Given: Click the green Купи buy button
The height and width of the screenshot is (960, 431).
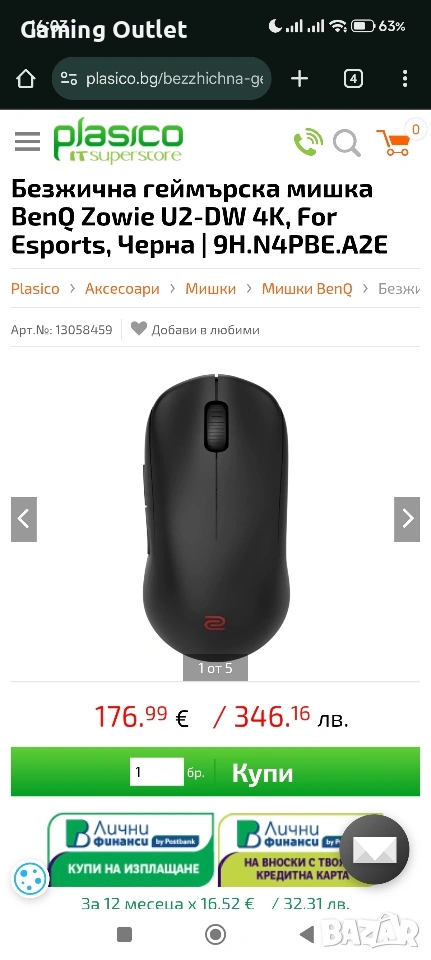Looking at the screenshot, I should (x=262, y=773).
